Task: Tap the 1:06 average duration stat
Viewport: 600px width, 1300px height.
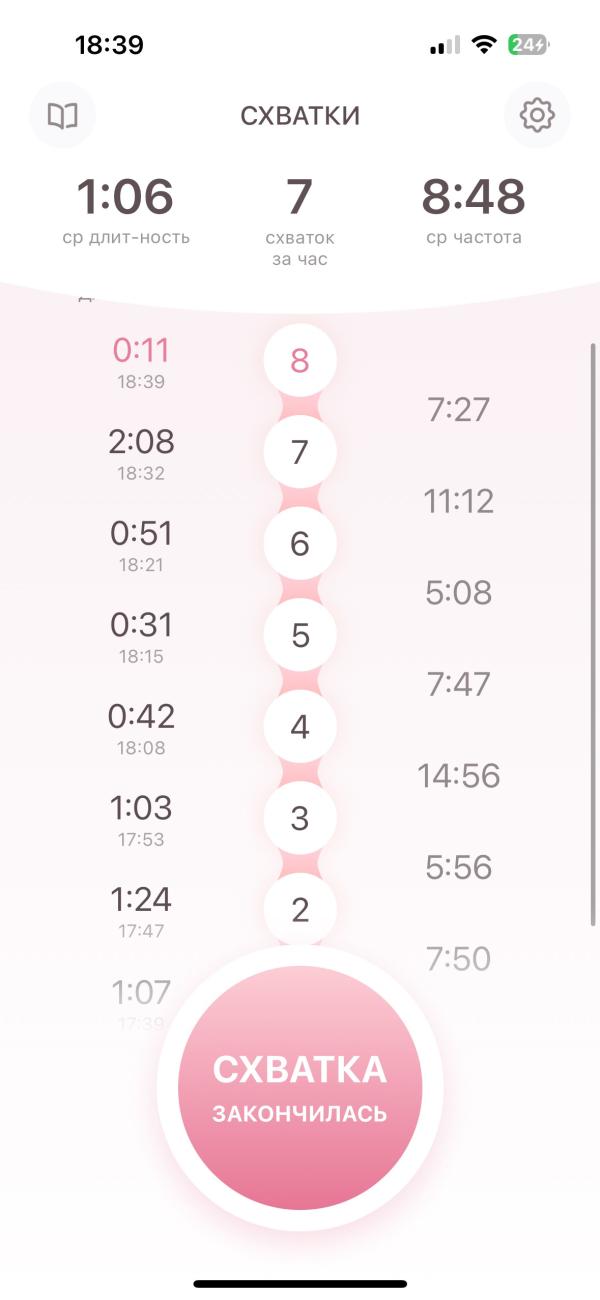Action: [126, 197]
